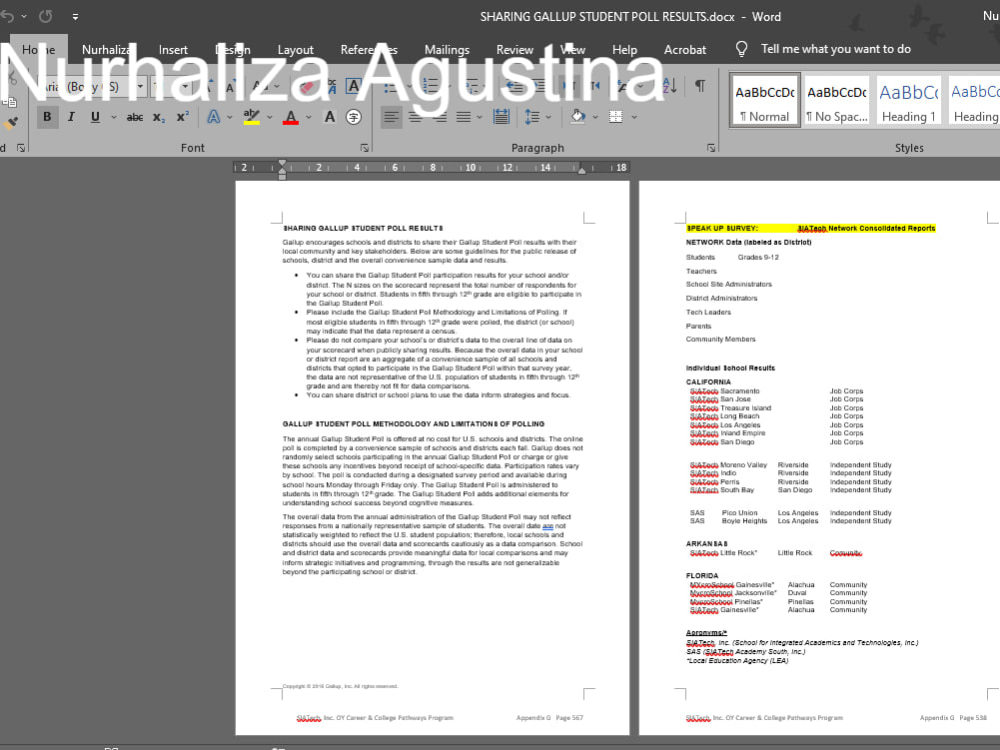
Task: Apply the Heading 1 style
Action: (x=909, y=100)
